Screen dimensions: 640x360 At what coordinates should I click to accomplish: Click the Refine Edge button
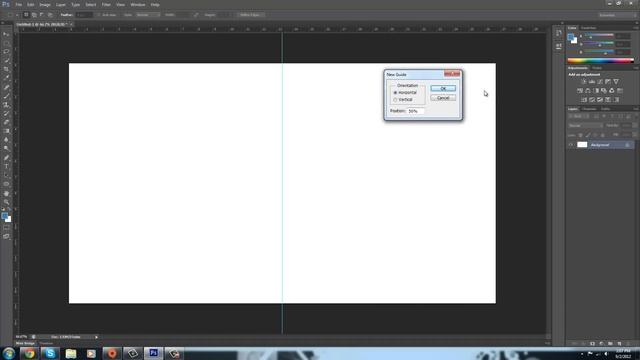(250, 15)
